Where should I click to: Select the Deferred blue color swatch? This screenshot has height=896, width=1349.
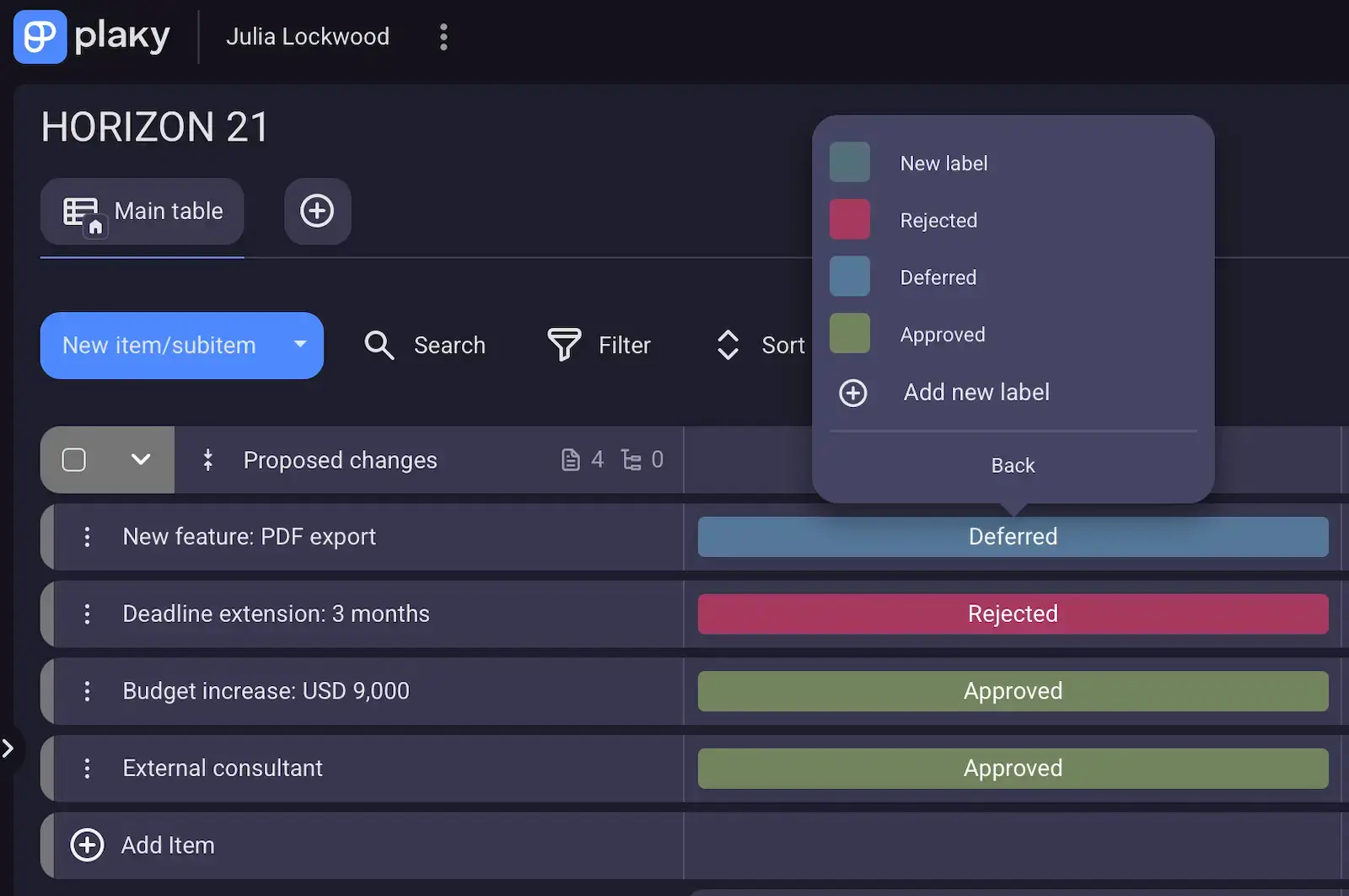(x=850, y=276)
